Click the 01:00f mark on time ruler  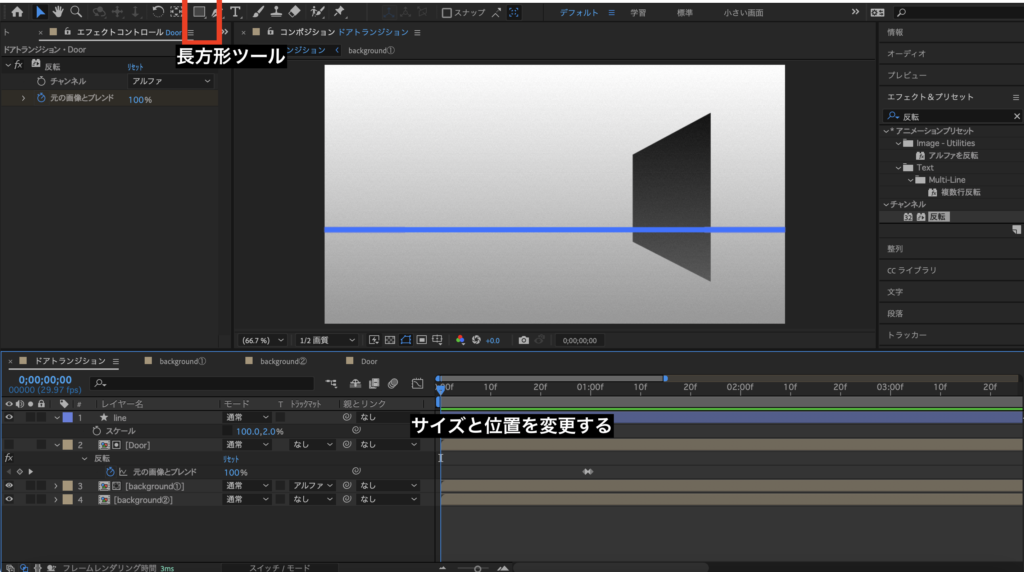[x=590, y=386]
